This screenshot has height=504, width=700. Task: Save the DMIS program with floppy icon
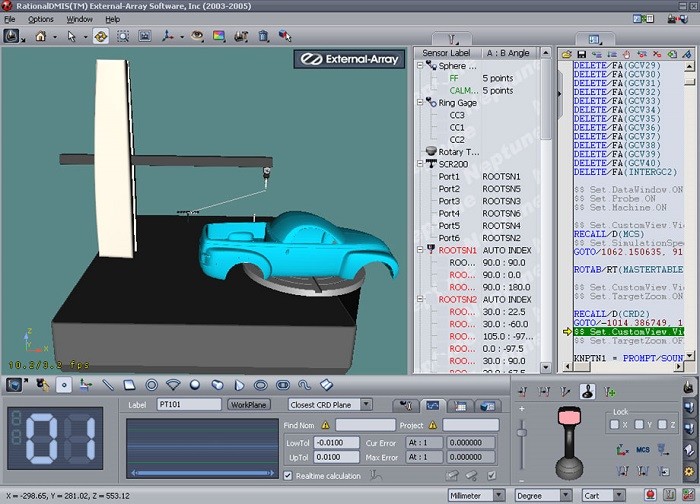(580, 53)
